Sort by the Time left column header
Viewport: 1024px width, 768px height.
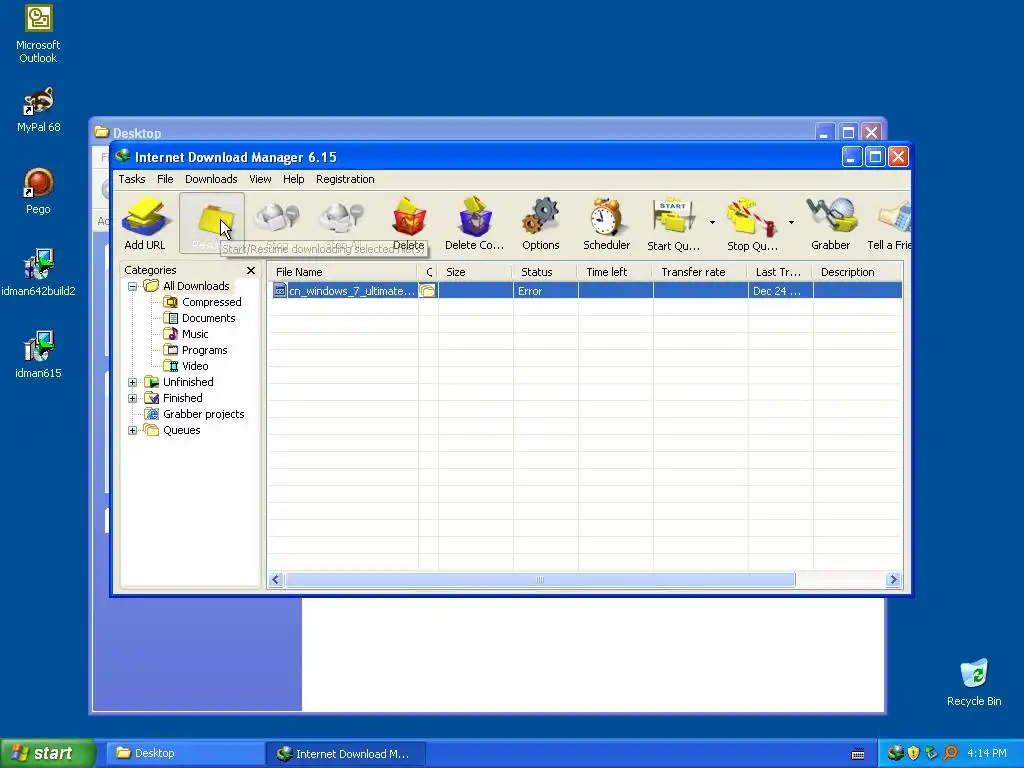click(615, 272)
